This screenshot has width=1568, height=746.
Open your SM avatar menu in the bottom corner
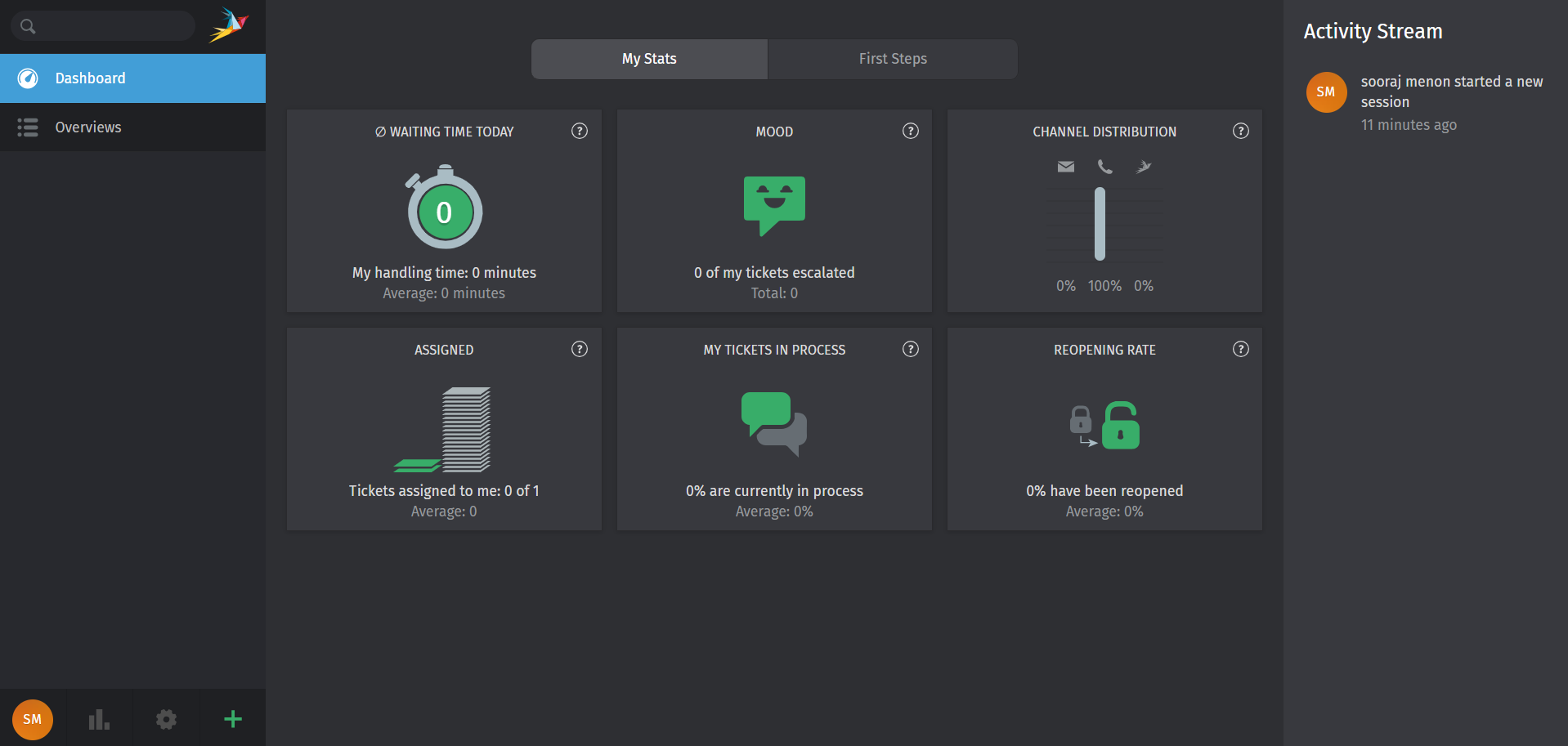coord(32,719)
